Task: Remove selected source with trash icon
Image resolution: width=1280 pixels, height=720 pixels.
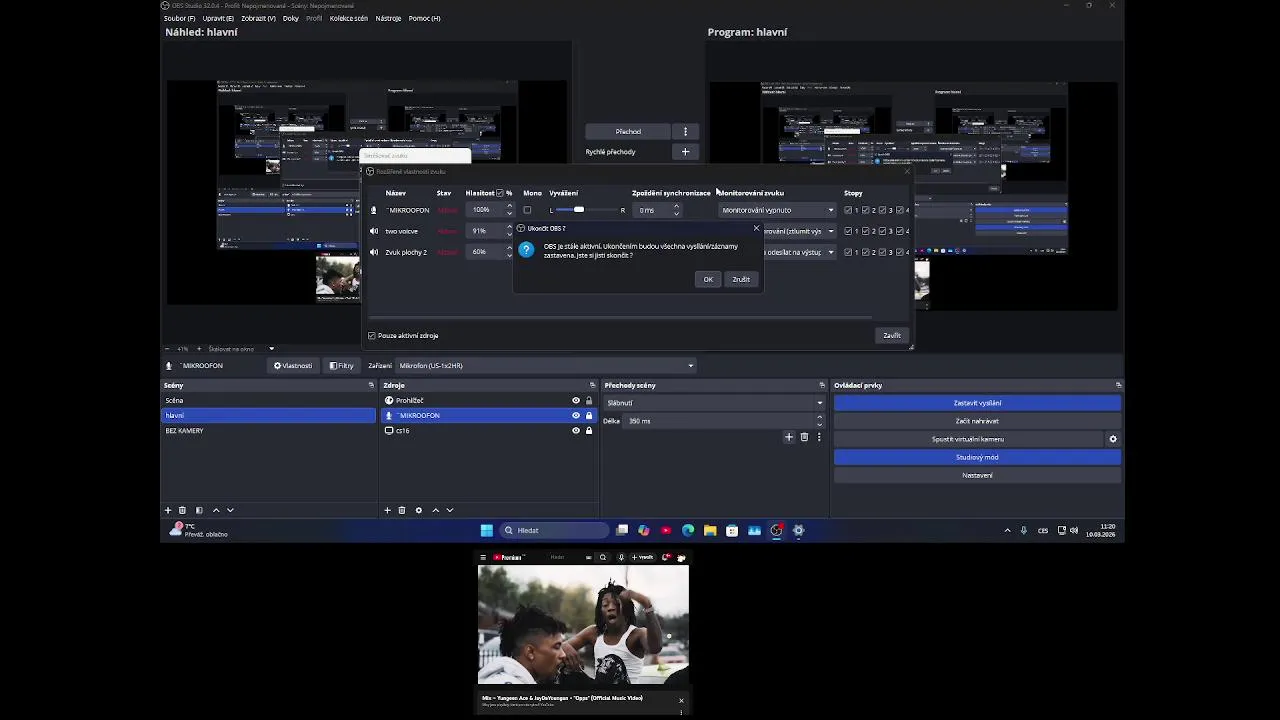Action: point(402,510)
